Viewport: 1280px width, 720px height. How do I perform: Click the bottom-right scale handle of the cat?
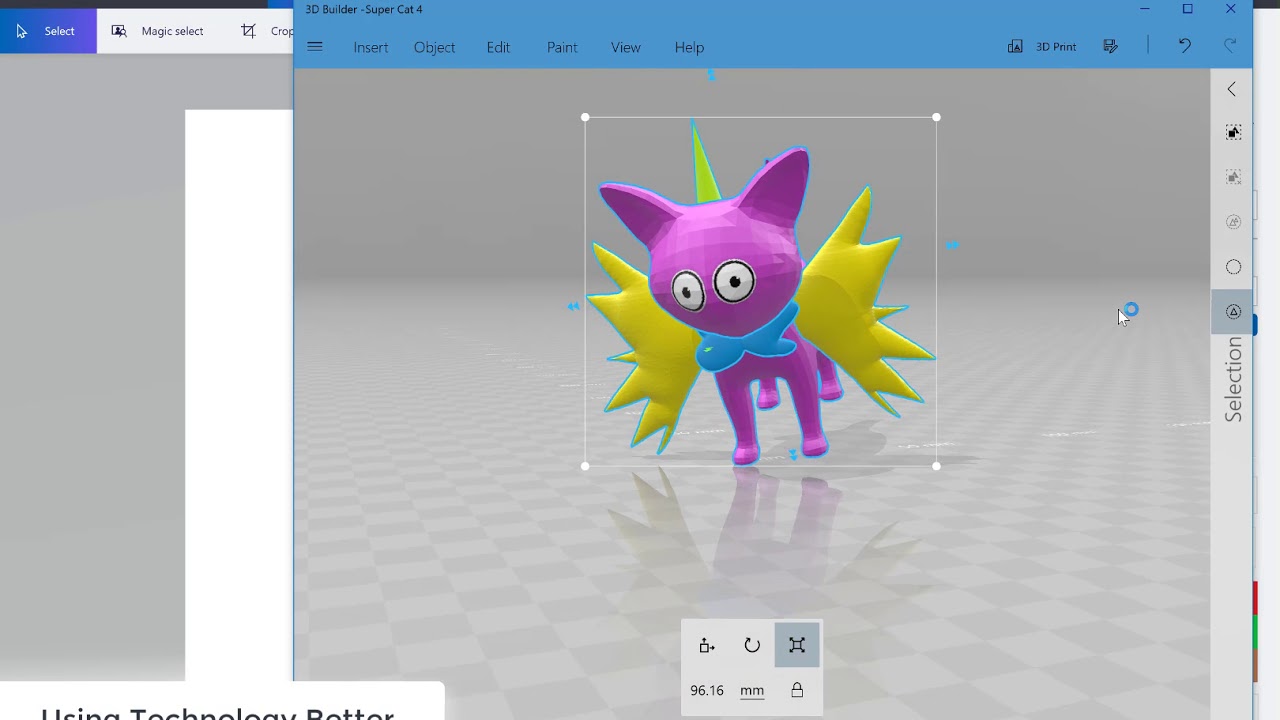pyautogui.click(x=936, y=466)
